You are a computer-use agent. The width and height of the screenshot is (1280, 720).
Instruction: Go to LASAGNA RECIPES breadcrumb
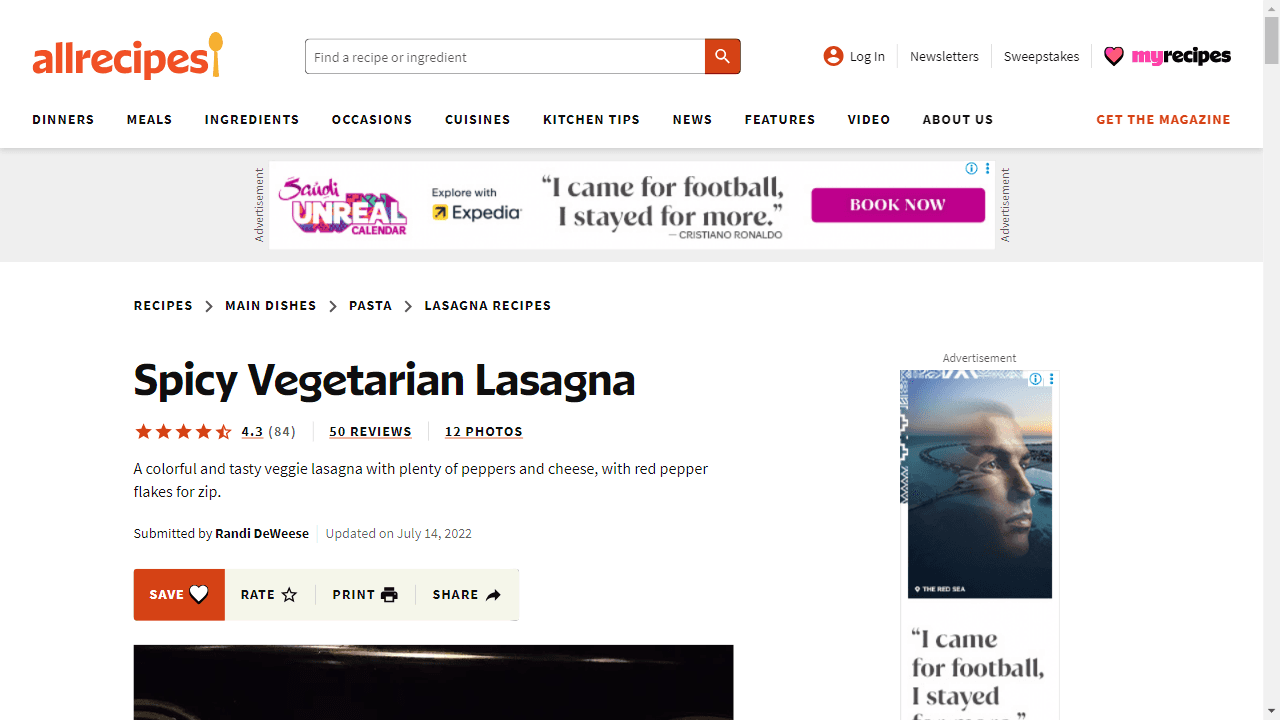tap(488, 306)
